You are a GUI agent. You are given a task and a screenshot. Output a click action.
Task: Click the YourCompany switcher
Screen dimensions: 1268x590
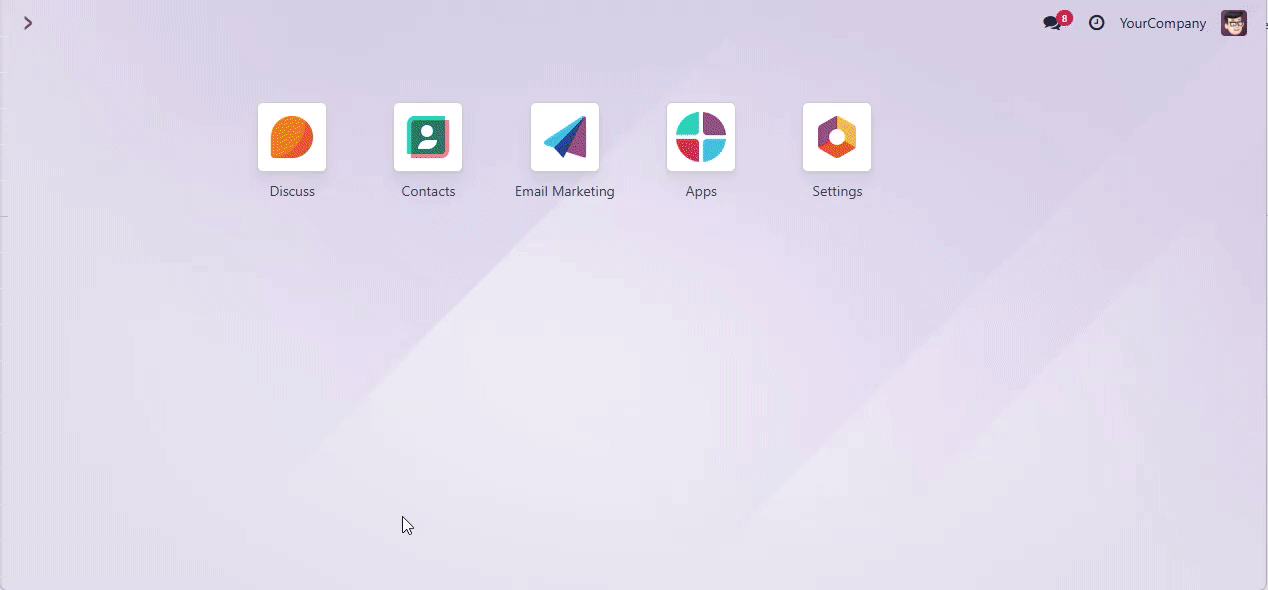(1163, 23)
